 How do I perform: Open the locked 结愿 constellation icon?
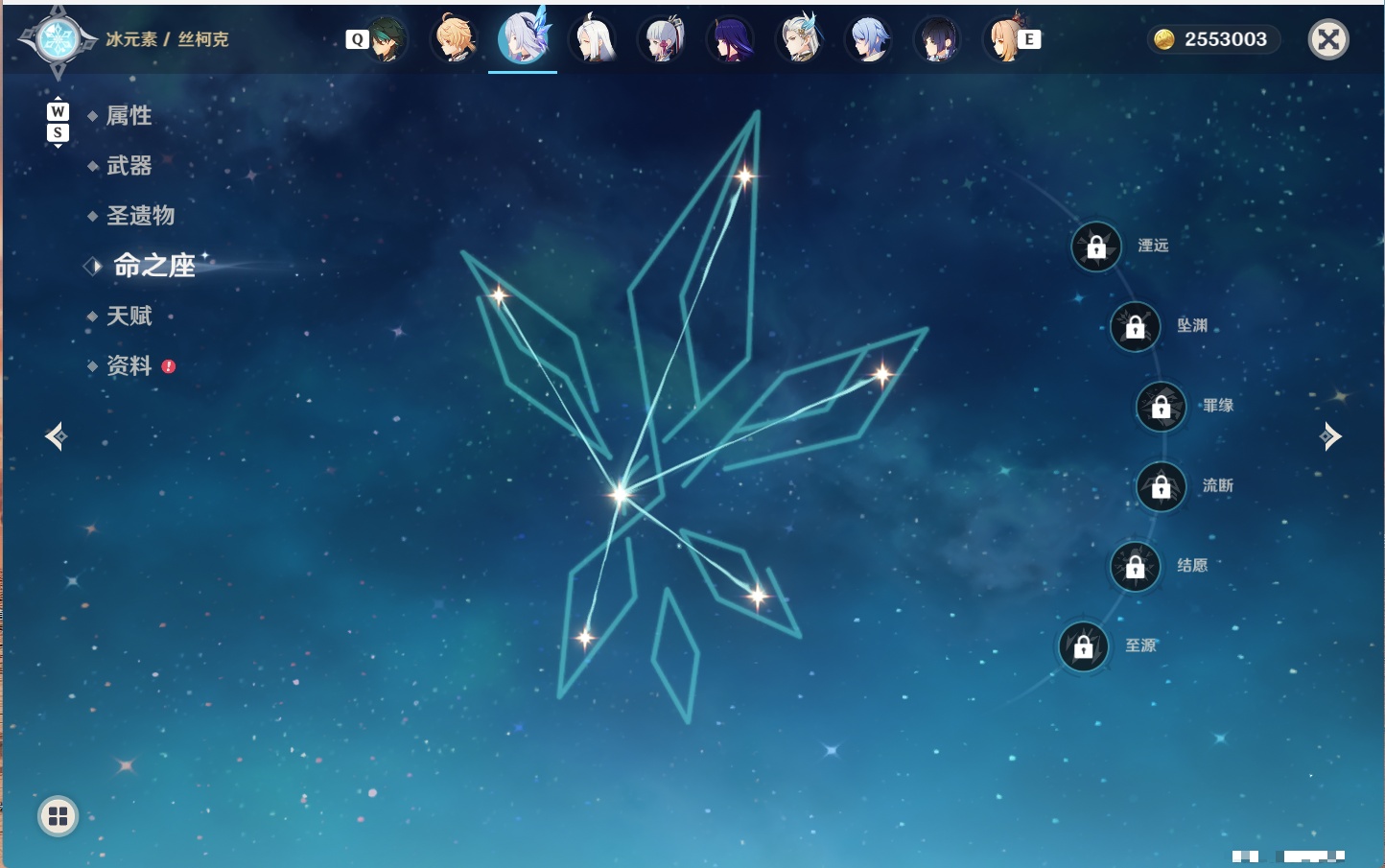[1136, 567]
